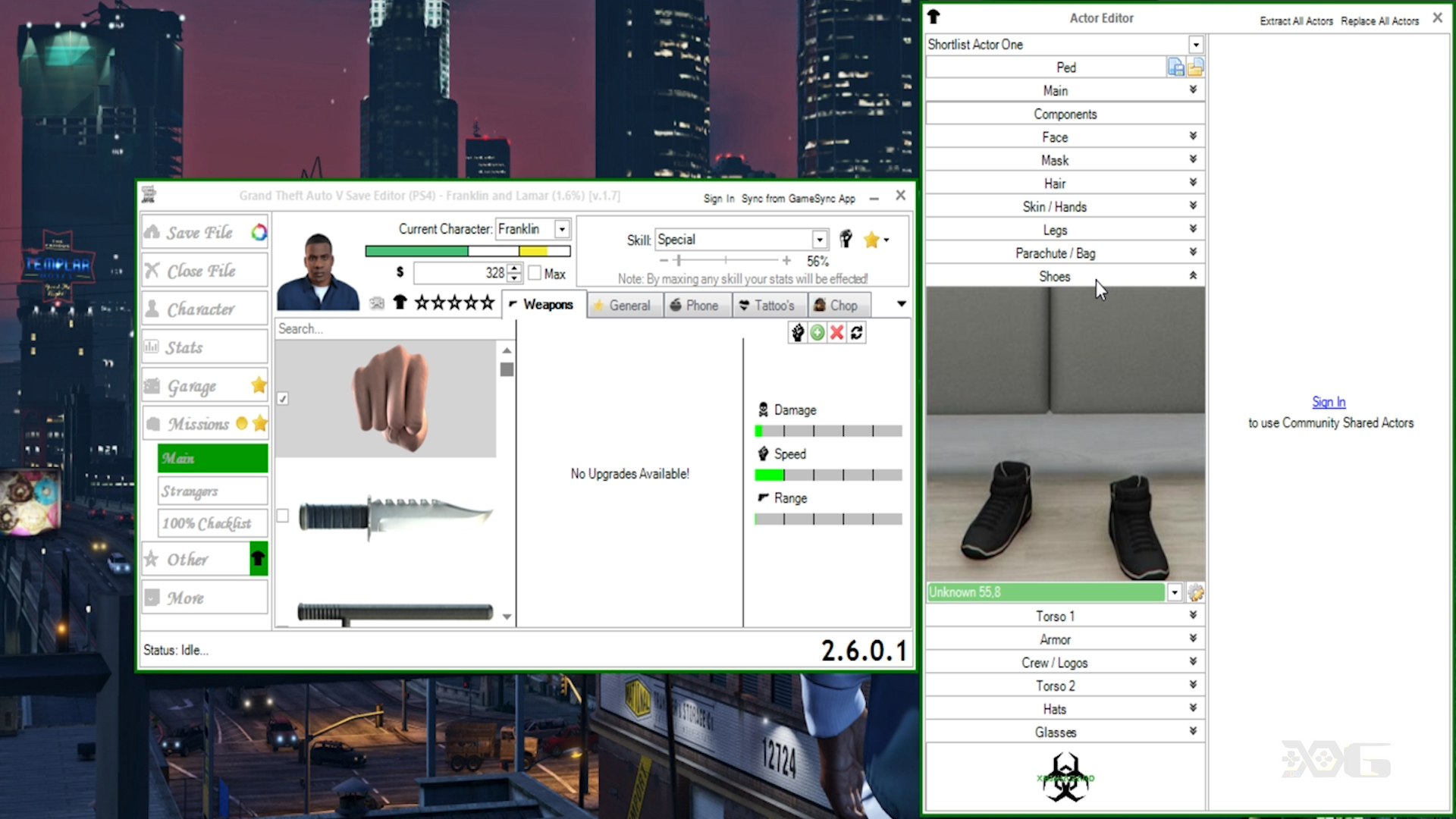The image size is (1456, 819).
Task: Toggle the knife weapon checkbox
Action: click(283, 516)
